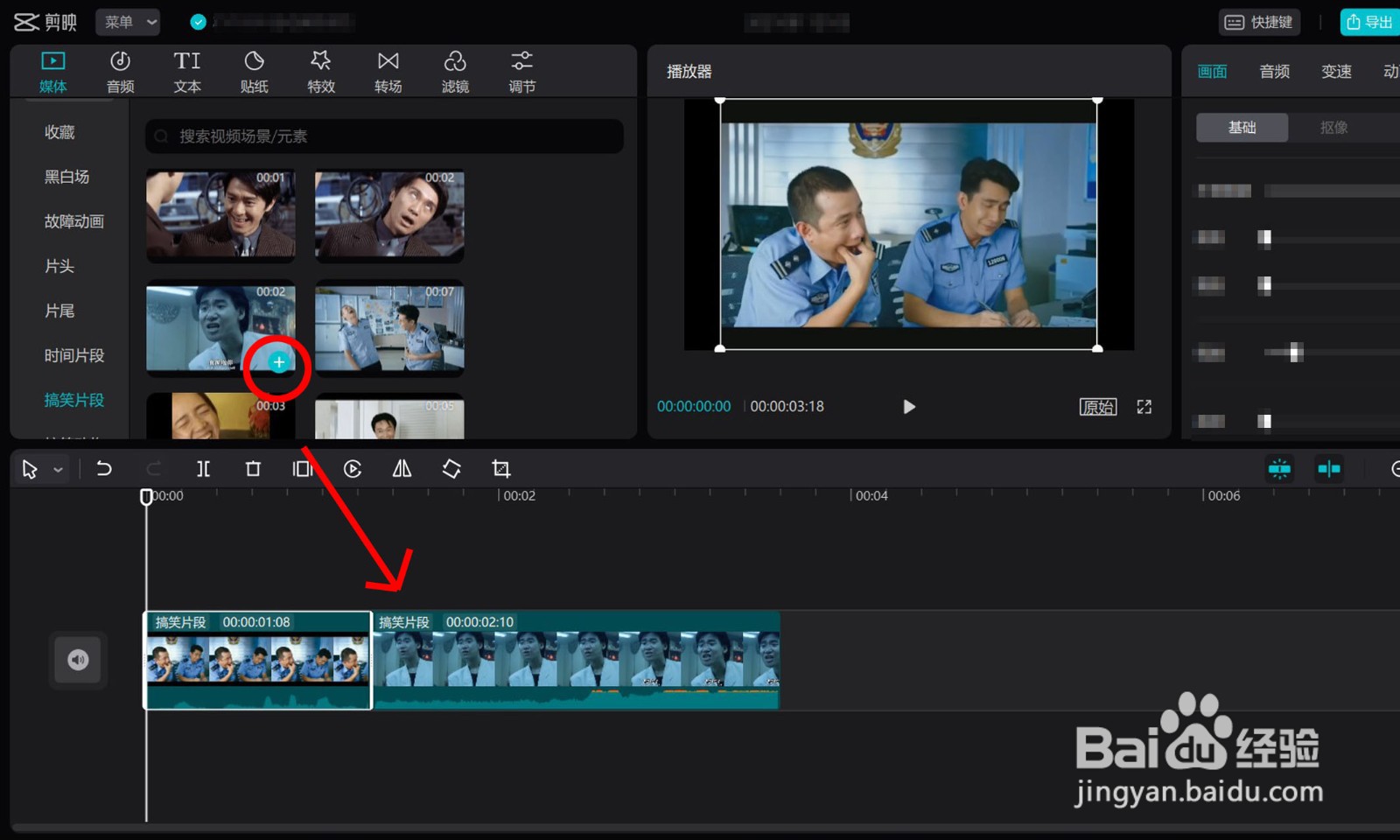Choose the selection pointer tool
Viewport: 1400px width, 840px height.
point(30,470)
